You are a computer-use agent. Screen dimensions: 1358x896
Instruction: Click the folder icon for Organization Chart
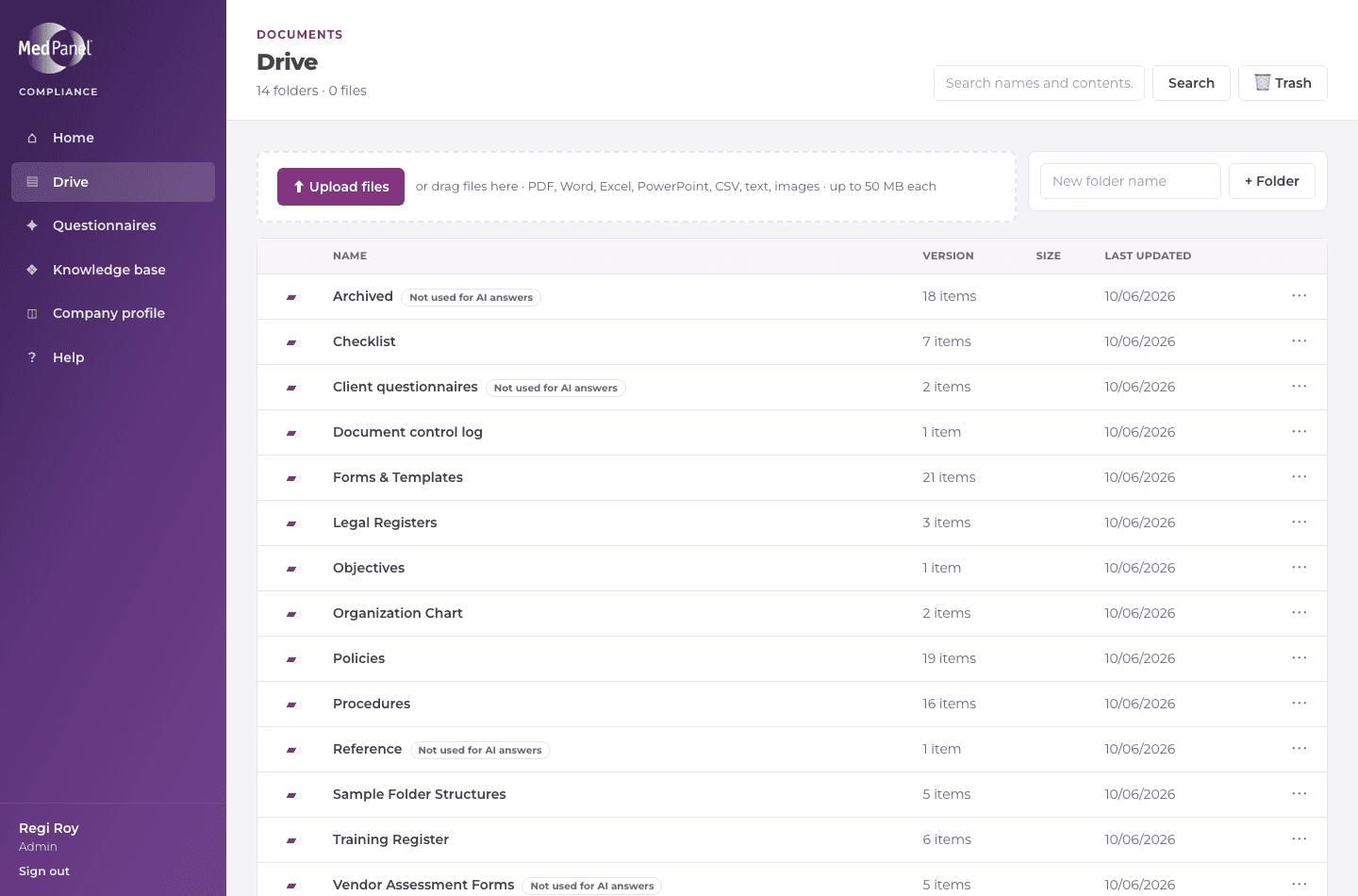tap(291, 614)
